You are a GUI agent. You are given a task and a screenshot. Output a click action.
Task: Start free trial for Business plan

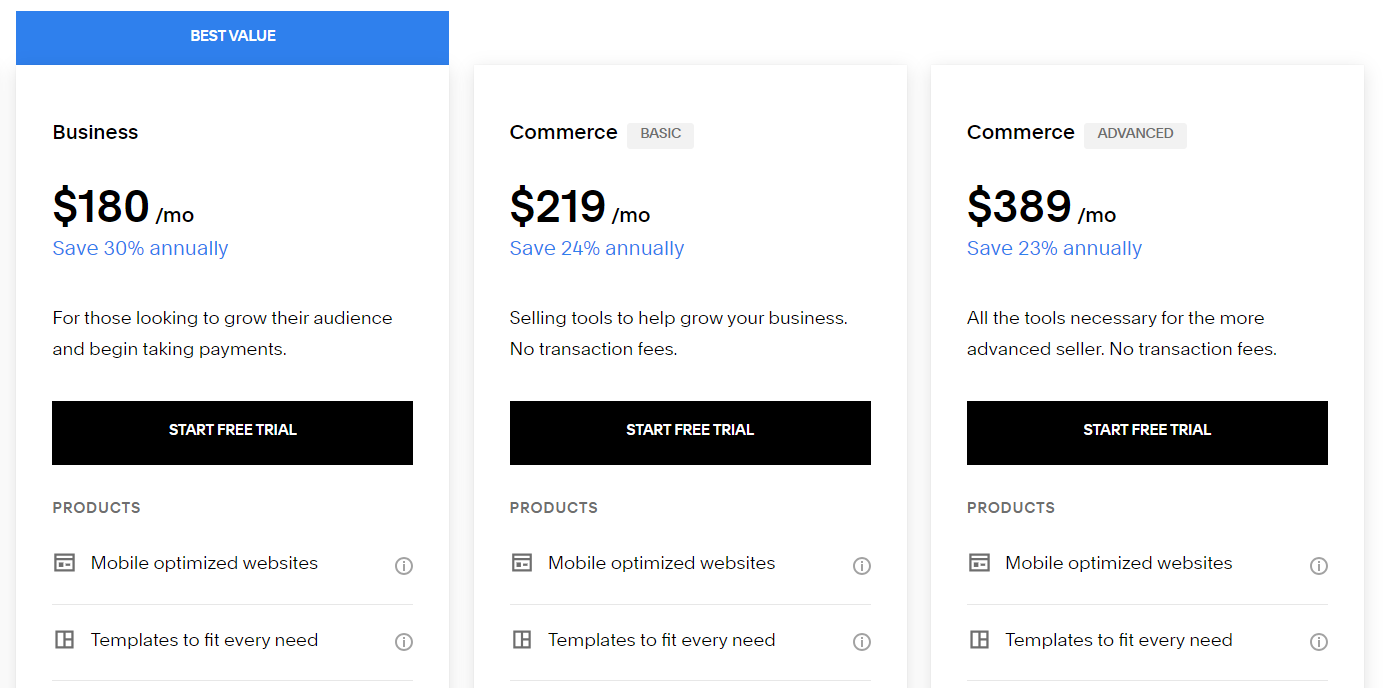(x=232, y=432)
